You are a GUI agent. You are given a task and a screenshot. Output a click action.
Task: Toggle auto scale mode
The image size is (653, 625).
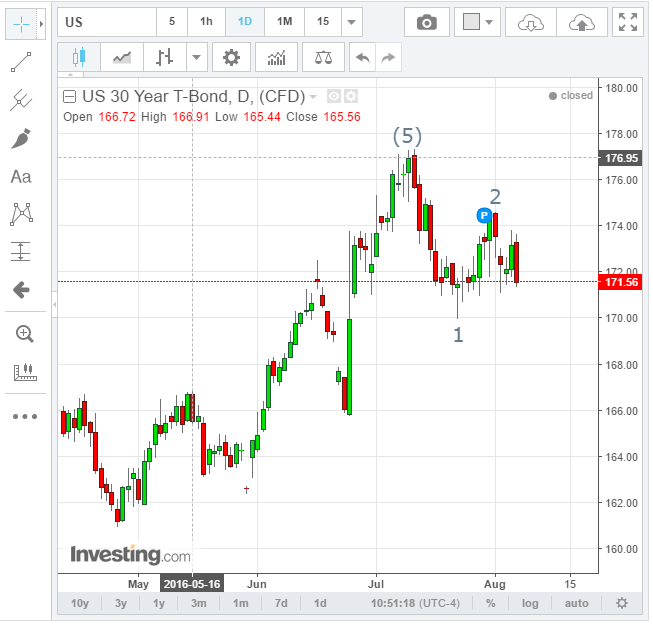pos(576,603)
